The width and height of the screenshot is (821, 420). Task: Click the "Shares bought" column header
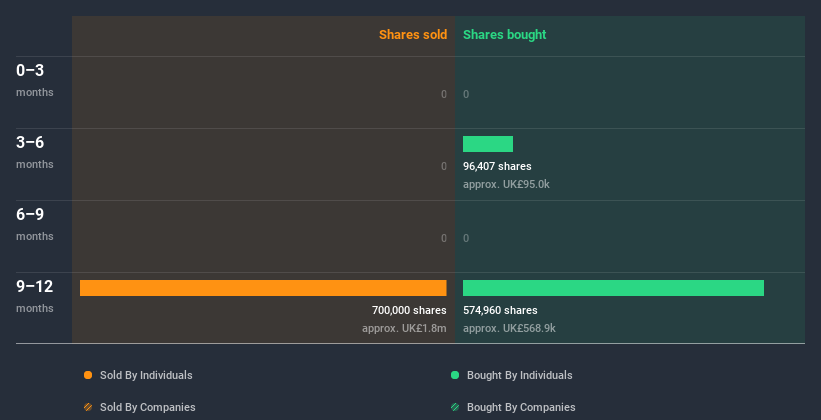(505, 35)
